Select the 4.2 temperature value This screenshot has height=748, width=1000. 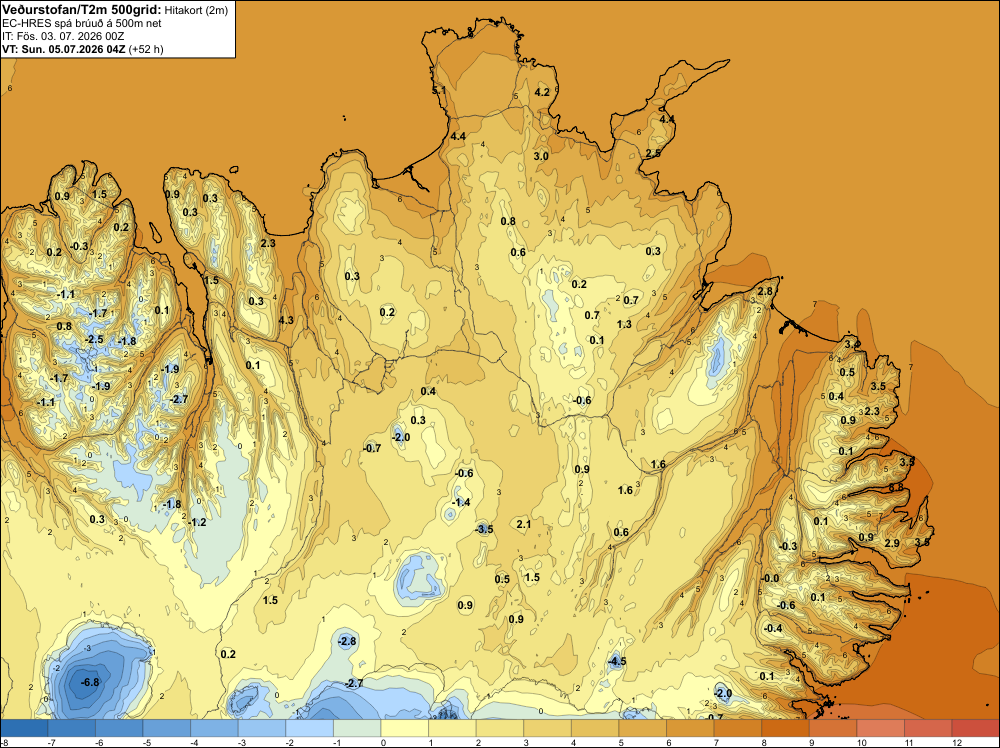542,92
